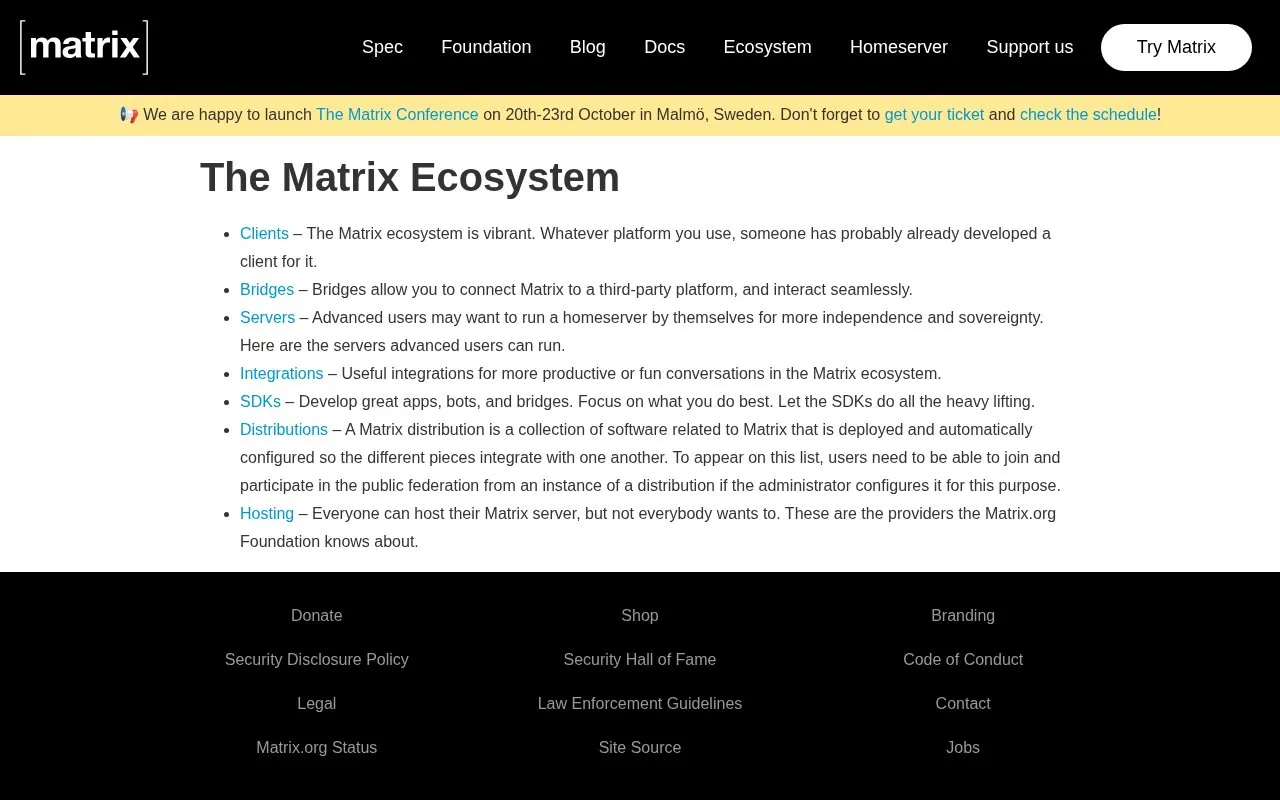Follow the get your ticket link
The image size is (1280, 800).
pyautogui.click(x=934, y=115)
